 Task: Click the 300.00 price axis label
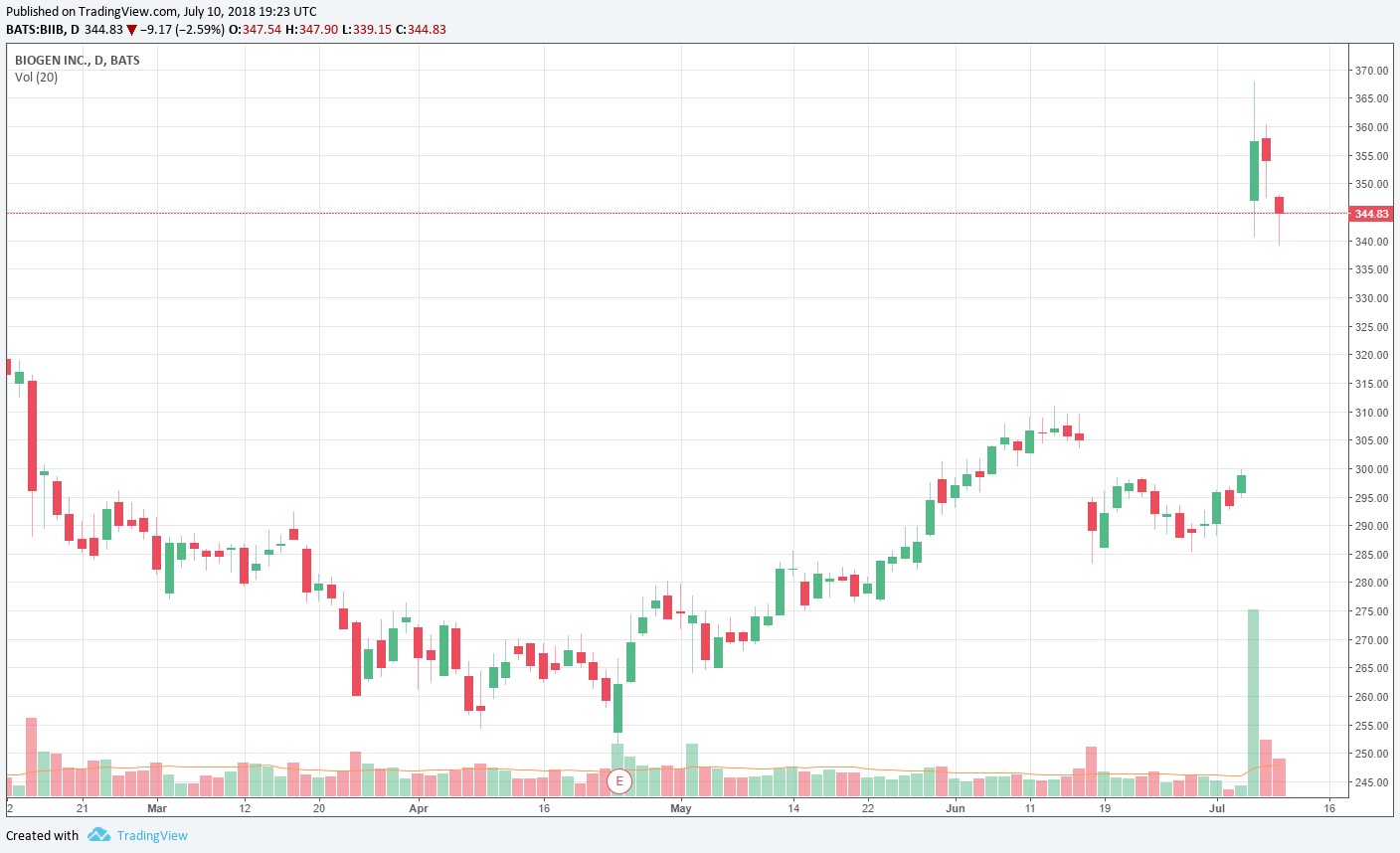1371,469
